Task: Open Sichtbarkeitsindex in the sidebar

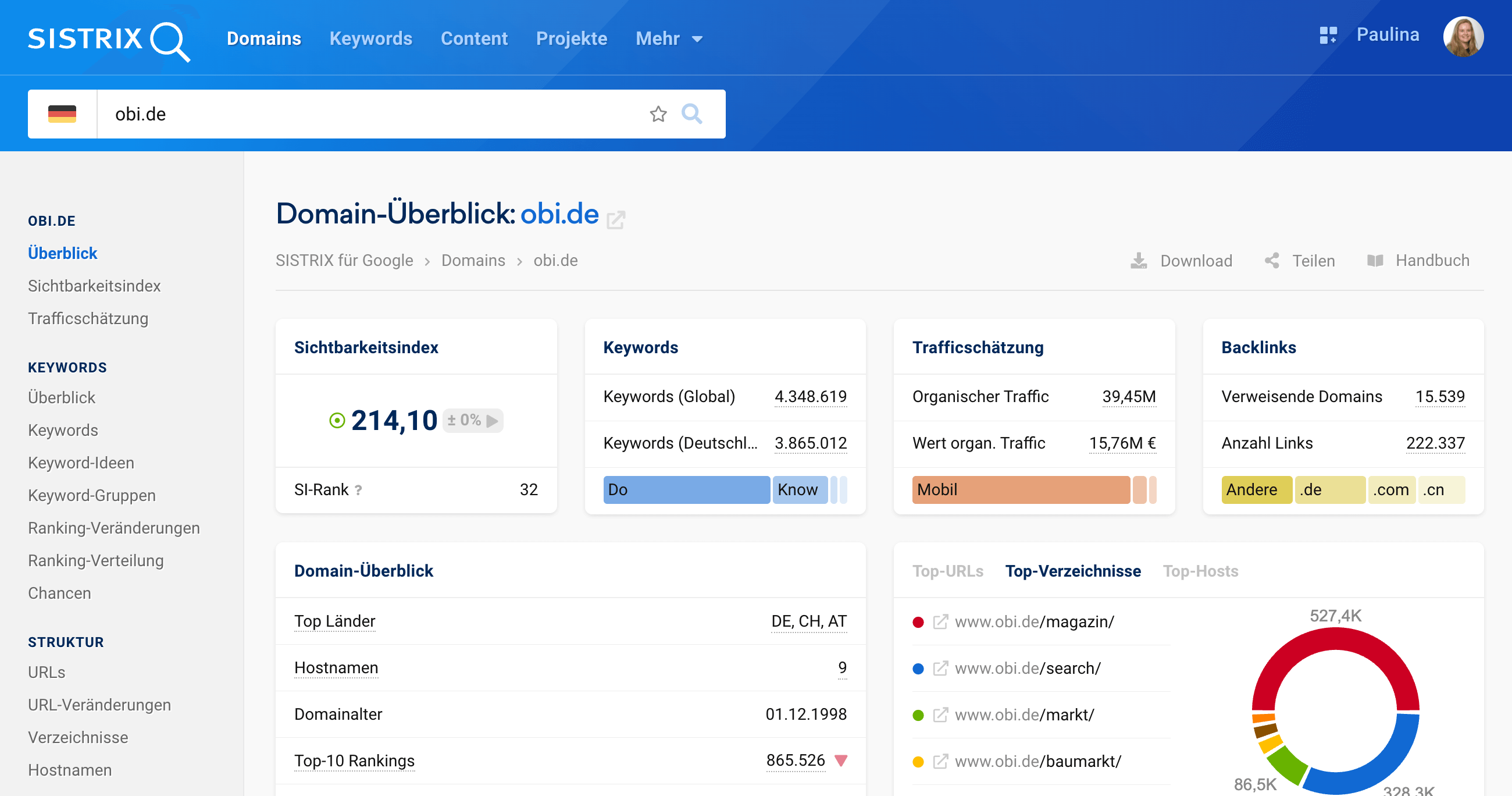Action: pyautogui.click(x=94, y=286)
